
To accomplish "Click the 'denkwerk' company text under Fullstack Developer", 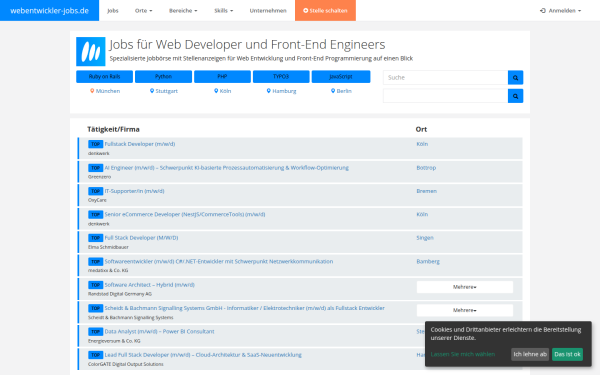I will point(99,153).
